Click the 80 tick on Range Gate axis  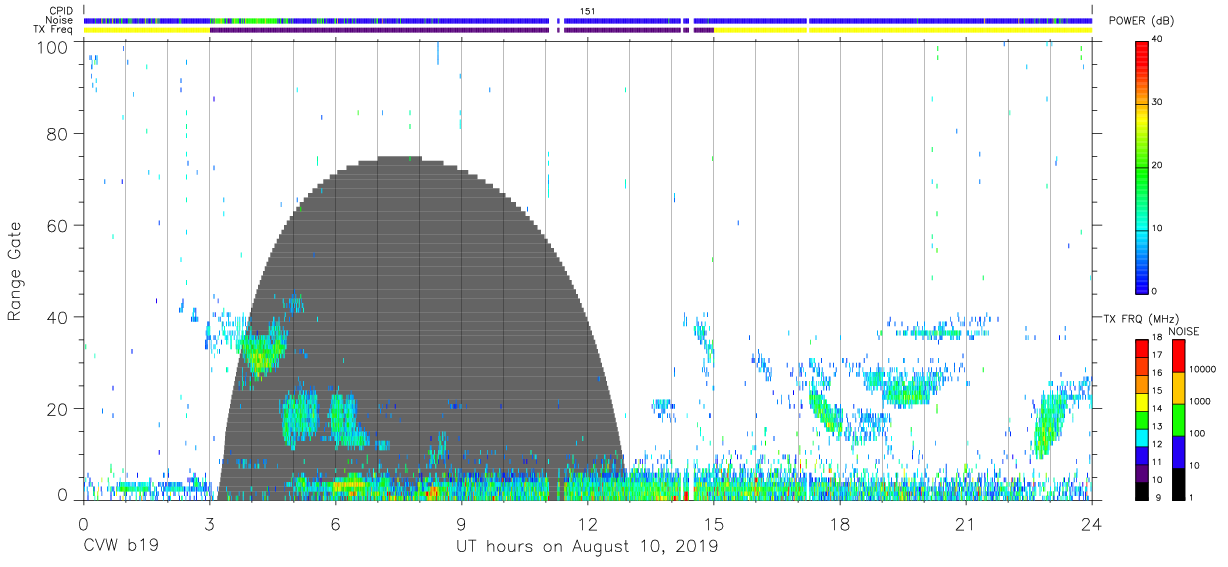(x=57, y=134)
